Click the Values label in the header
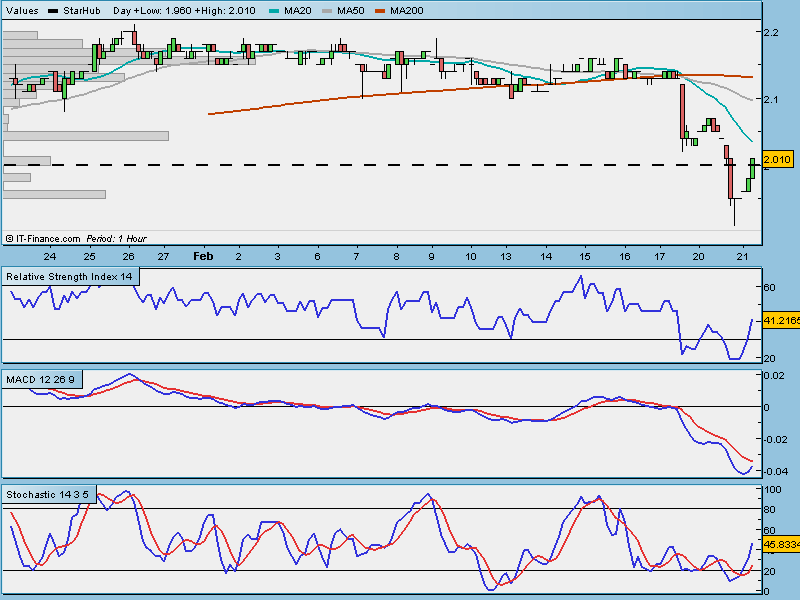 point(22,11)
